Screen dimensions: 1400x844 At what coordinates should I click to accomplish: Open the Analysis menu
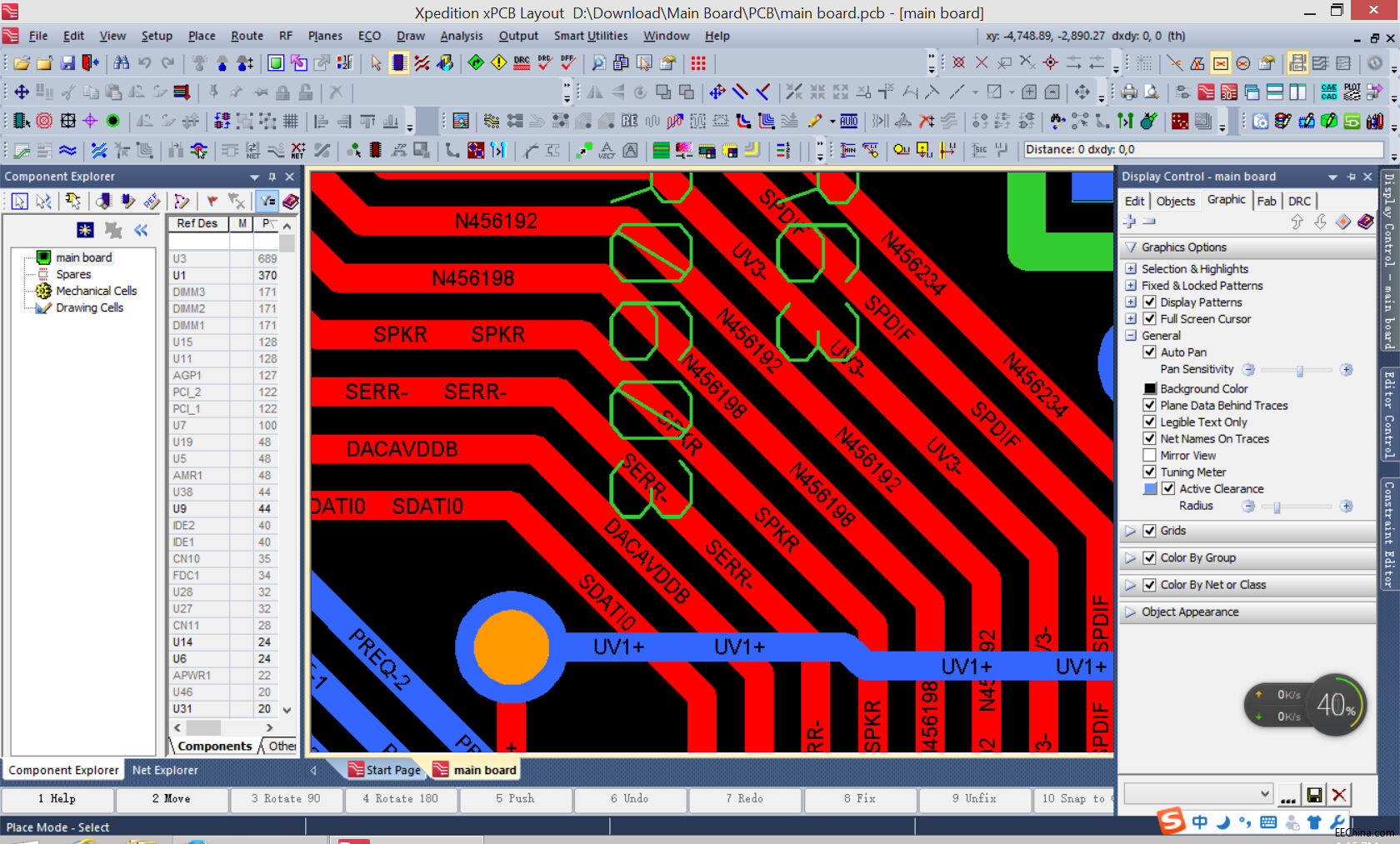tap(462, 36)
